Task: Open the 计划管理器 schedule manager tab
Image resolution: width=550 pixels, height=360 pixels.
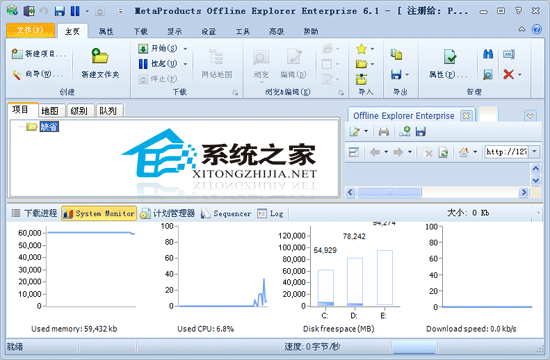Action: coord(168,213)
